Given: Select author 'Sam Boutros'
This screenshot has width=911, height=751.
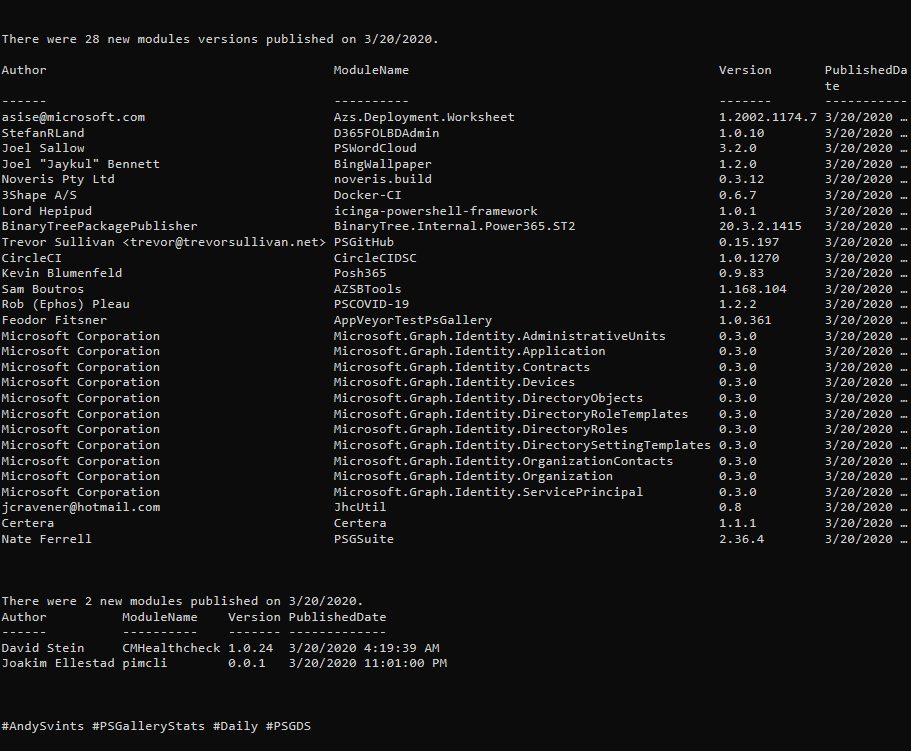Looking at the screenshot, I should point(42,289).
